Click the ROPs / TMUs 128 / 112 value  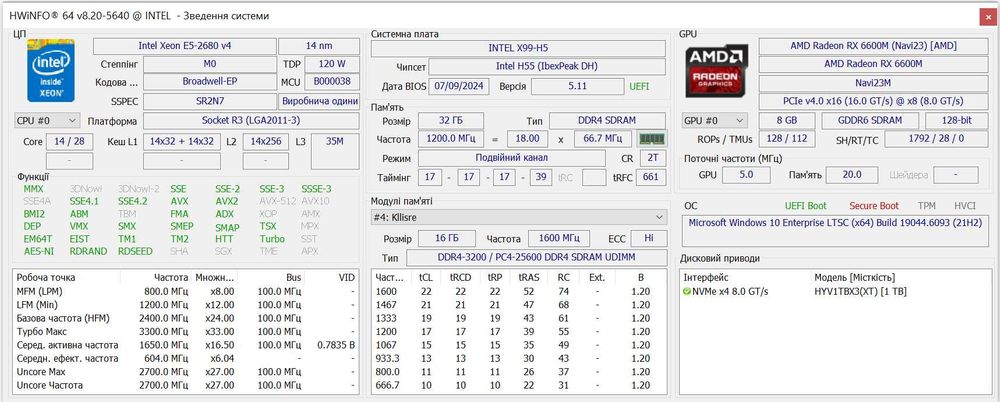[787, 139]
